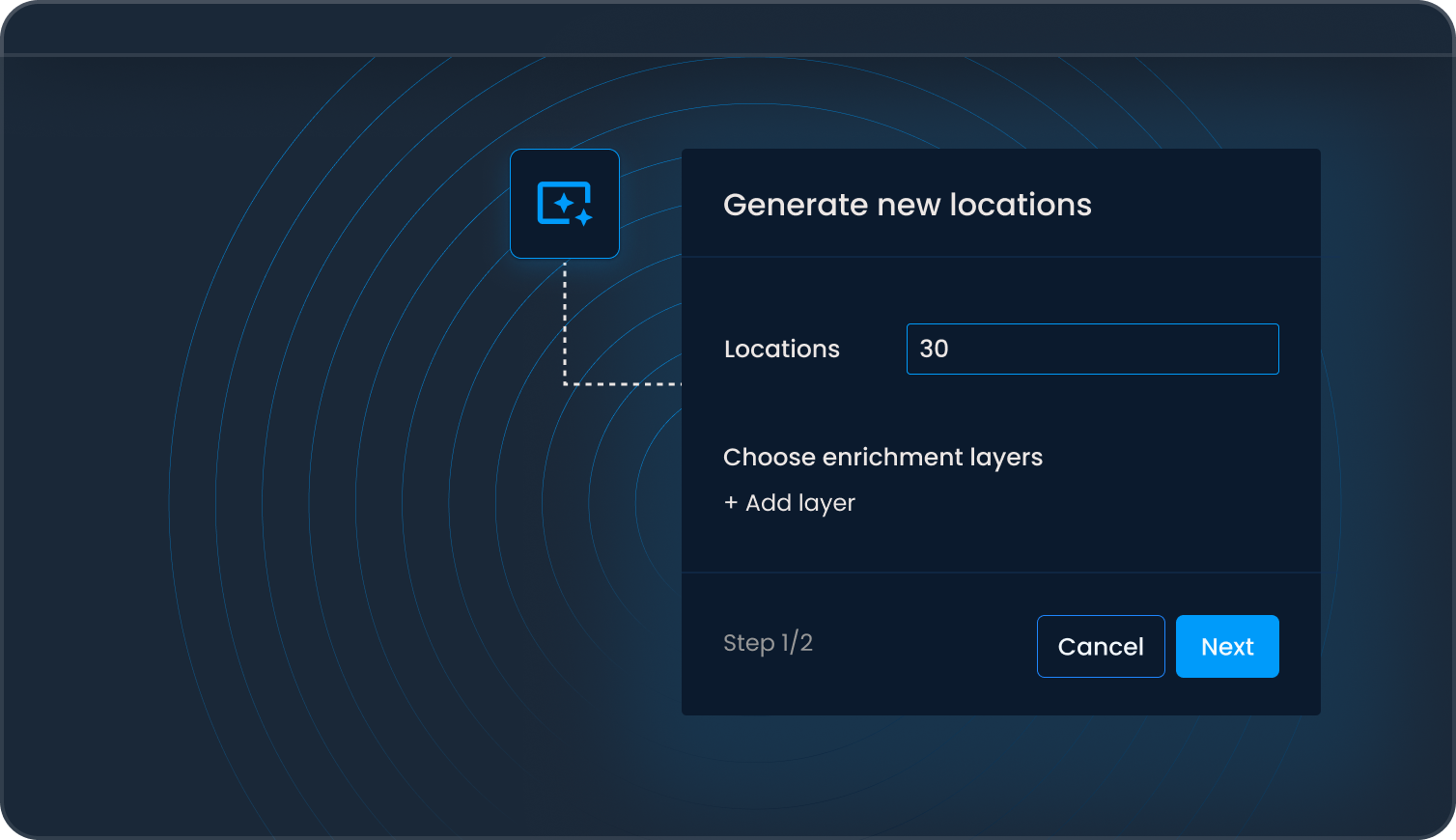Click the generate locations sparkle icon

(x=565, y=204)
